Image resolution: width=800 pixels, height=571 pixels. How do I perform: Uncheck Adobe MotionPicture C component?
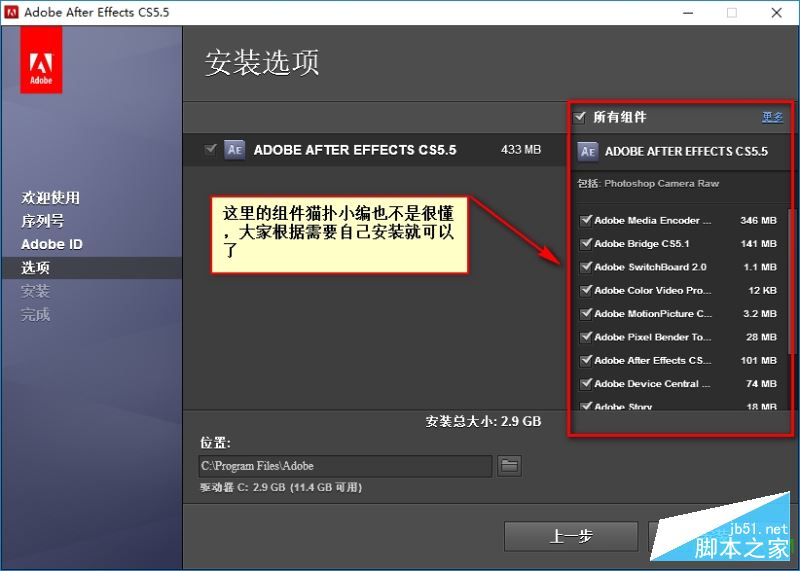click(586, 313)
